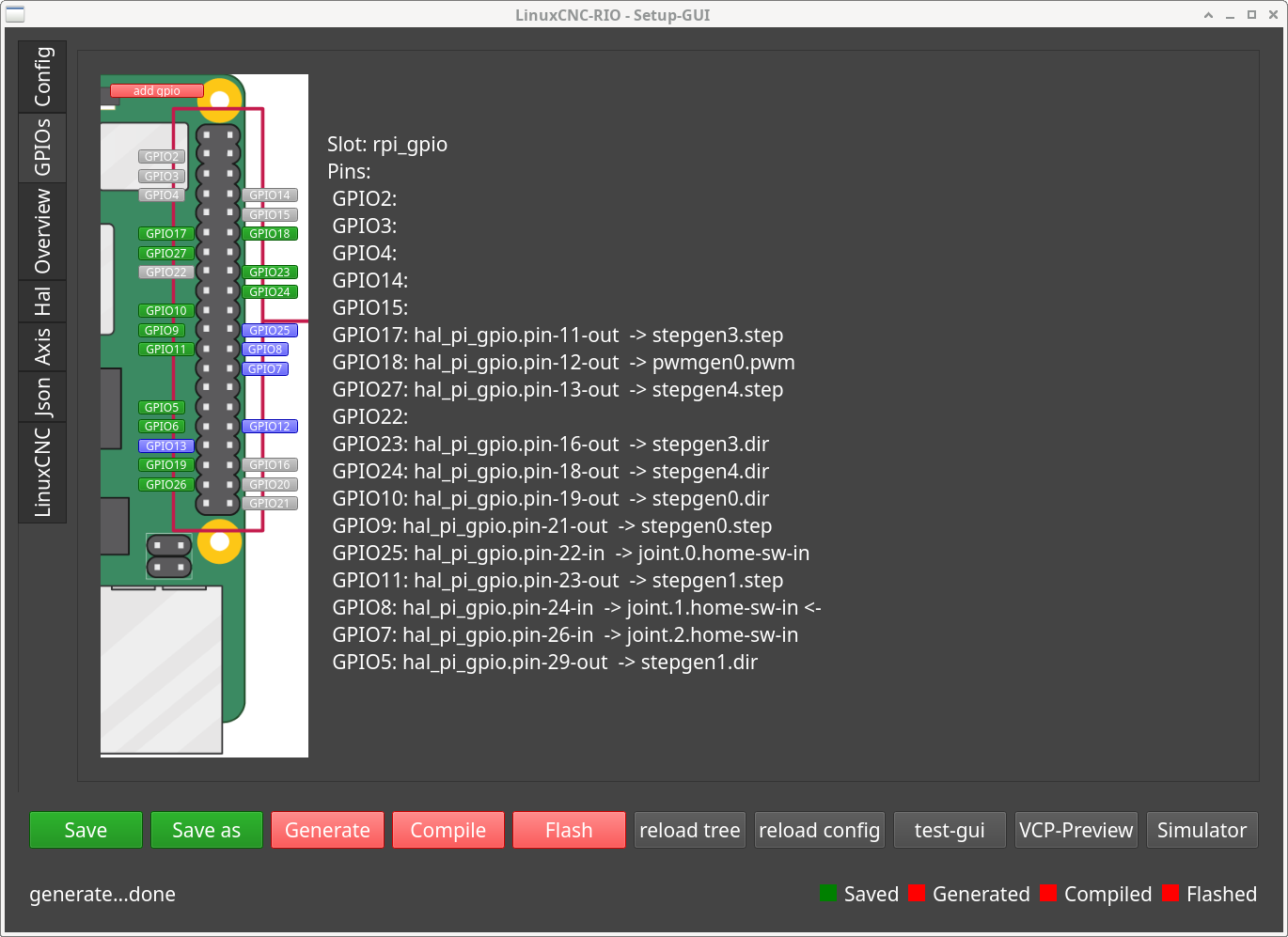The height and width of the screenshot is (937, 1288).
Task: Open the LinuxCNC tab
Action: [x=42, y=473]
